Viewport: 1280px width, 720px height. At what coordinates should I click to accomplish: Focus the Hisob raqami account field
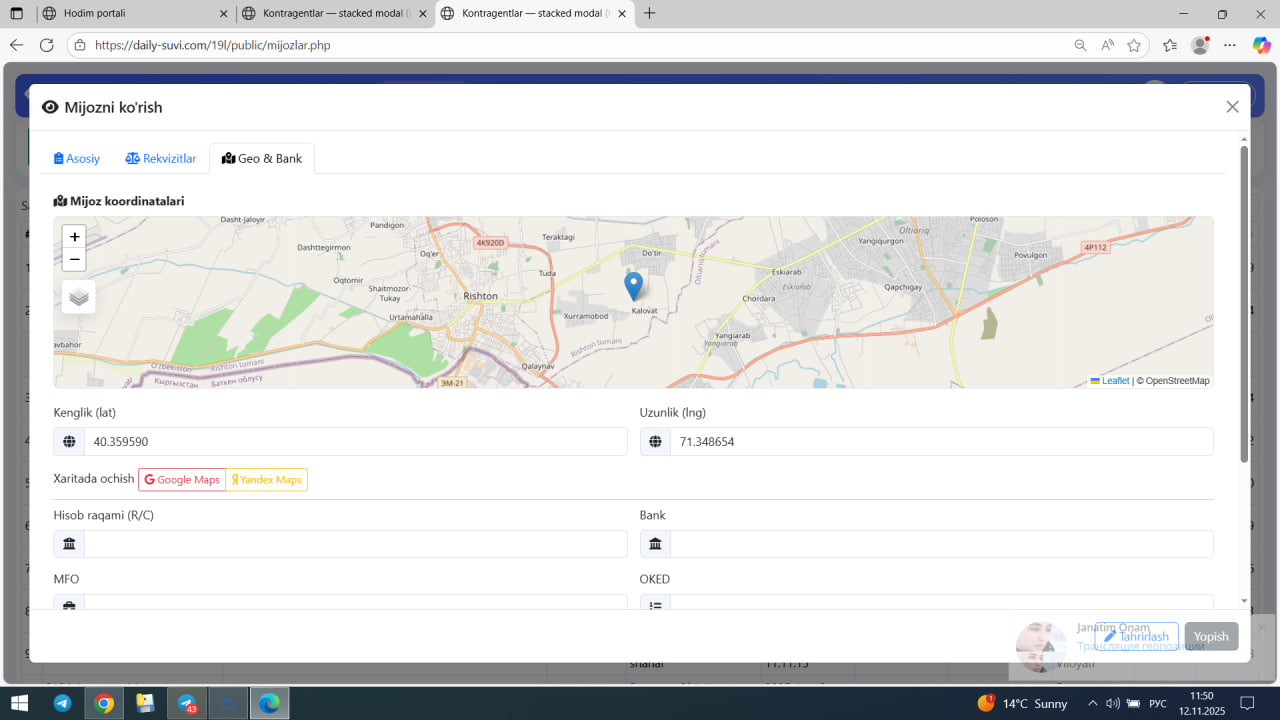(355, 544)
